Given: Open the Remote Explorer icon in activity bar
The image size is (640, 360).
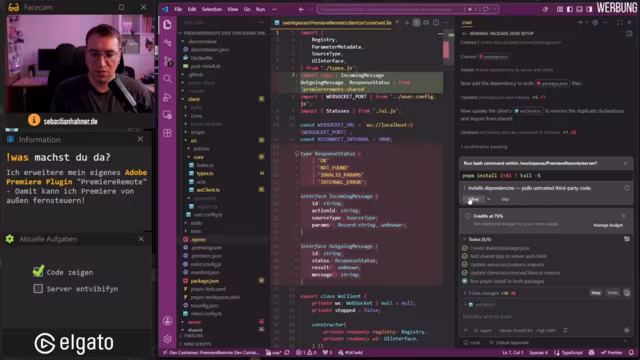Looking at the screenshot, I should coord(167,115).
